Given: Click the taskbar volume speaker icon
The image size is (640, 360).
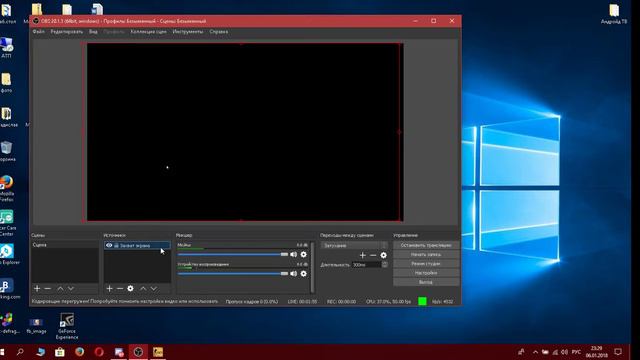Looking at the screenshot, I should coord(564,352).
